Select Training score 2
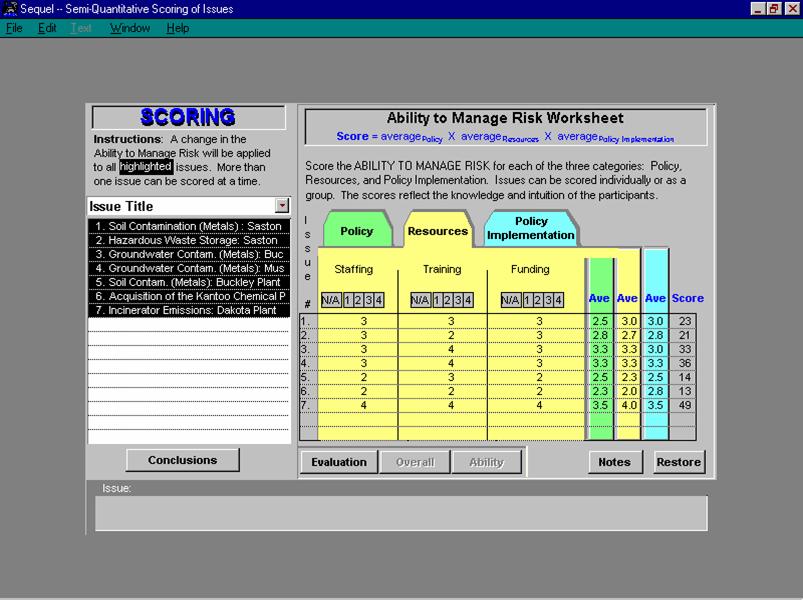 [447, 300]
